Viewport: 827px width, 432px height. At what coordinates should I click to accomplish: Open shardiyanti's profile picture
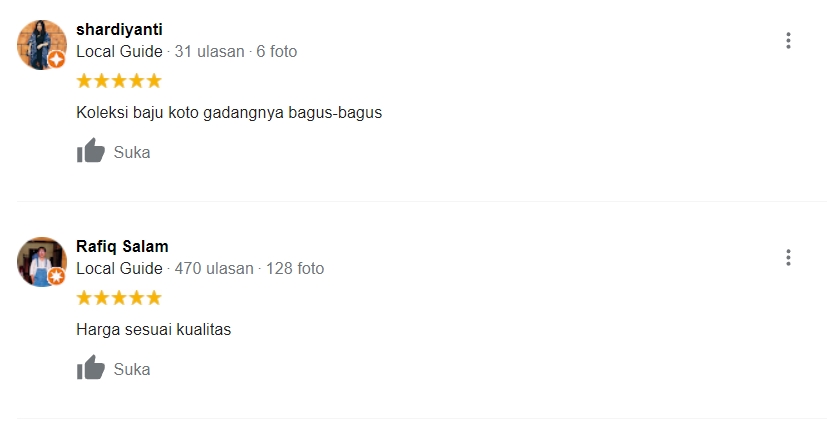[42, 45]
